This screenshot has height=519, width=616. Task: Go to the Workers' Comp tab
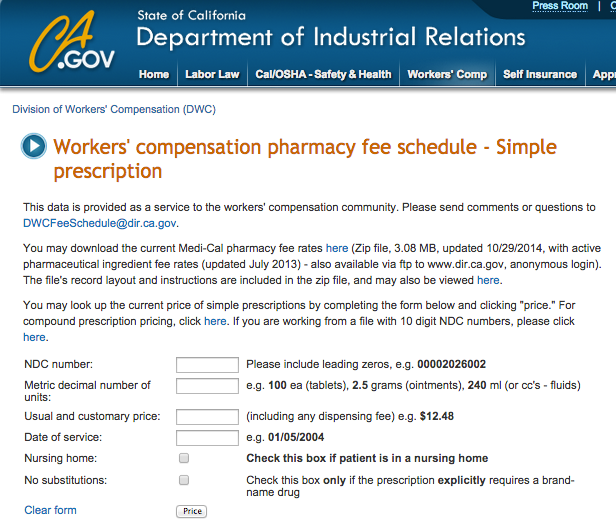click(447, 74)
